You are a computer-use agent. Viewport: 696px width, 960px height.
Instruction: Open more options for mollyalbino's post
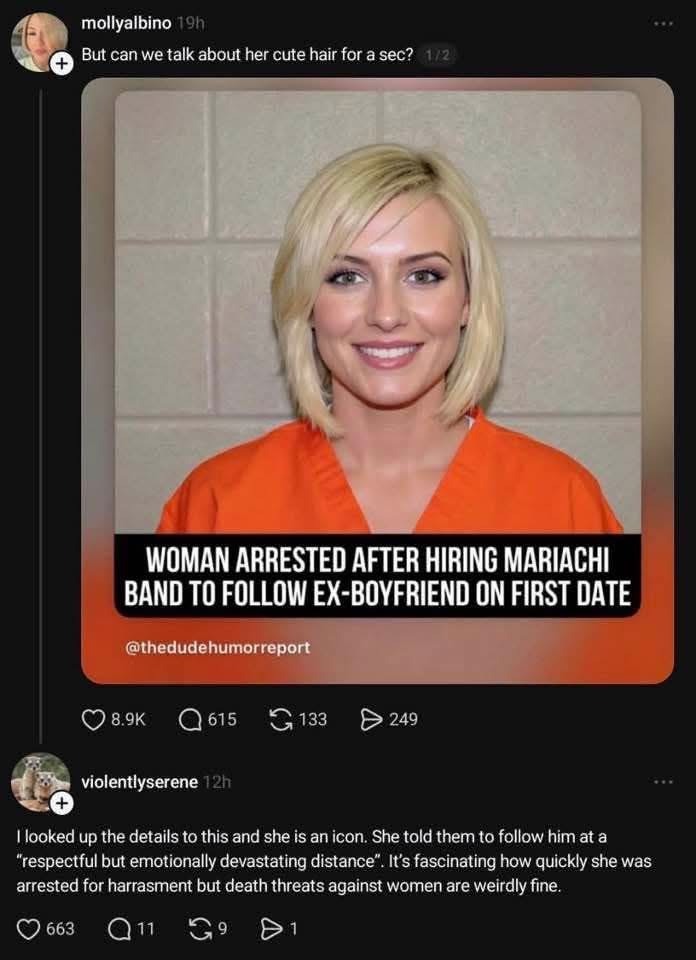click(x=662, y=24)
